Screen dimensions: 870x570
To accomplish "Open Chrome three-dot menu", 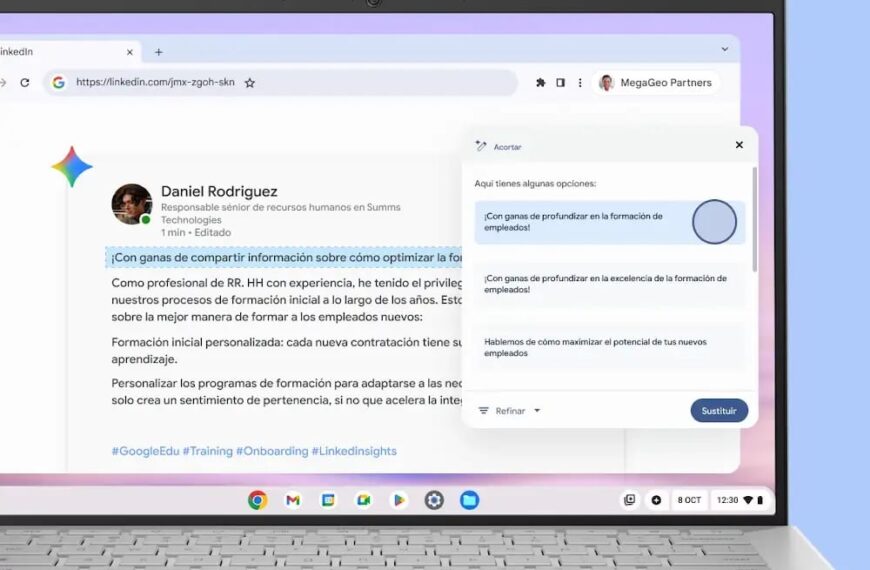I will coord(580,83).
